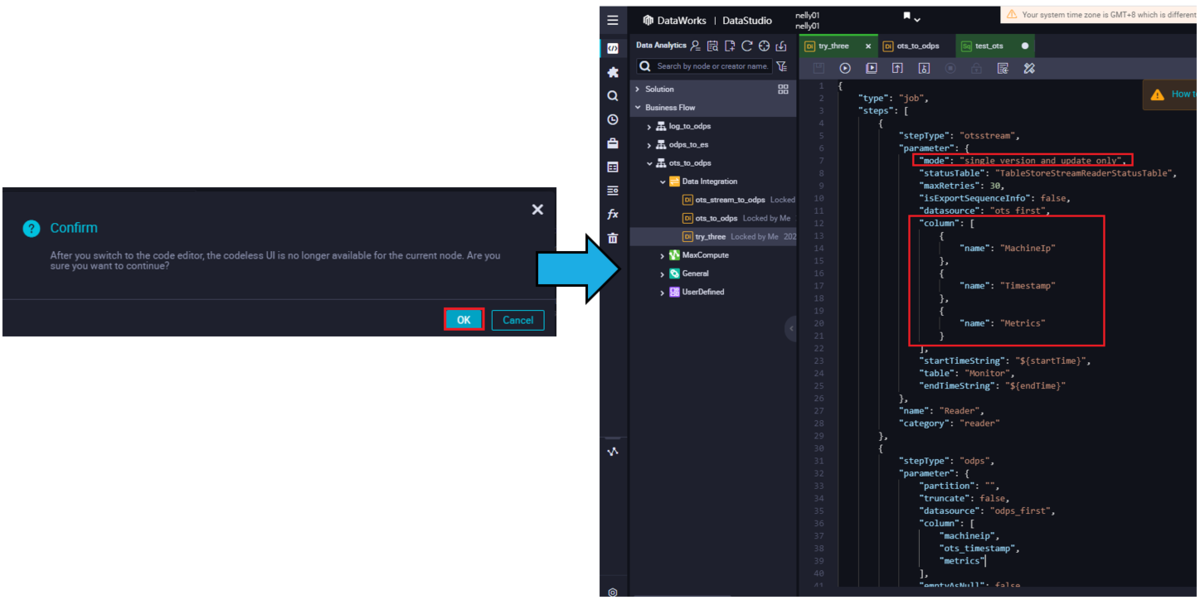1200x600 pixels.
Task: Collapse the Business Flow section
Action: pos(638,108)
